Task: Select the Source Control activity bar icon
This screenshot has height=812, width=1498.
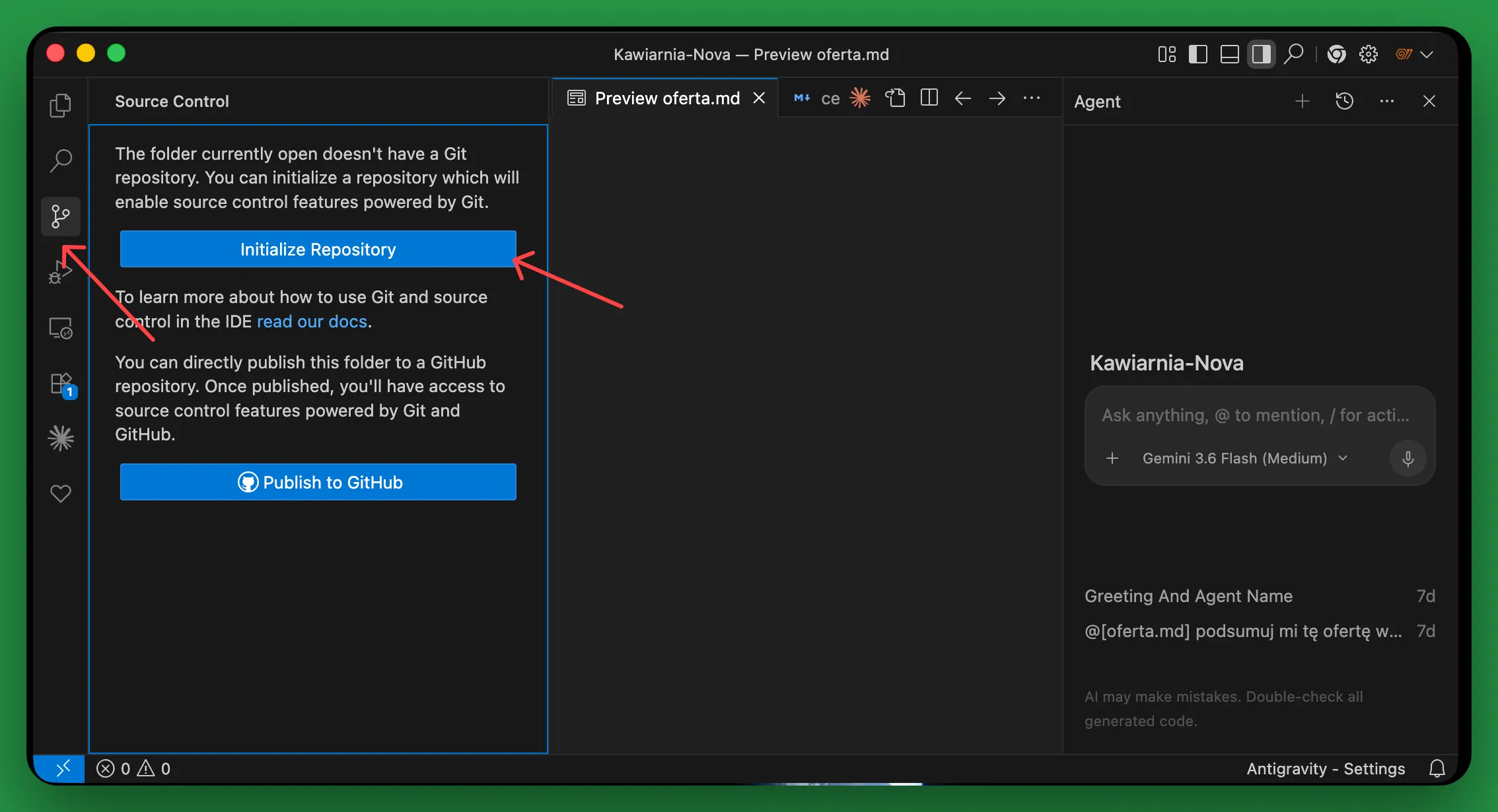Action: (61, 216)
